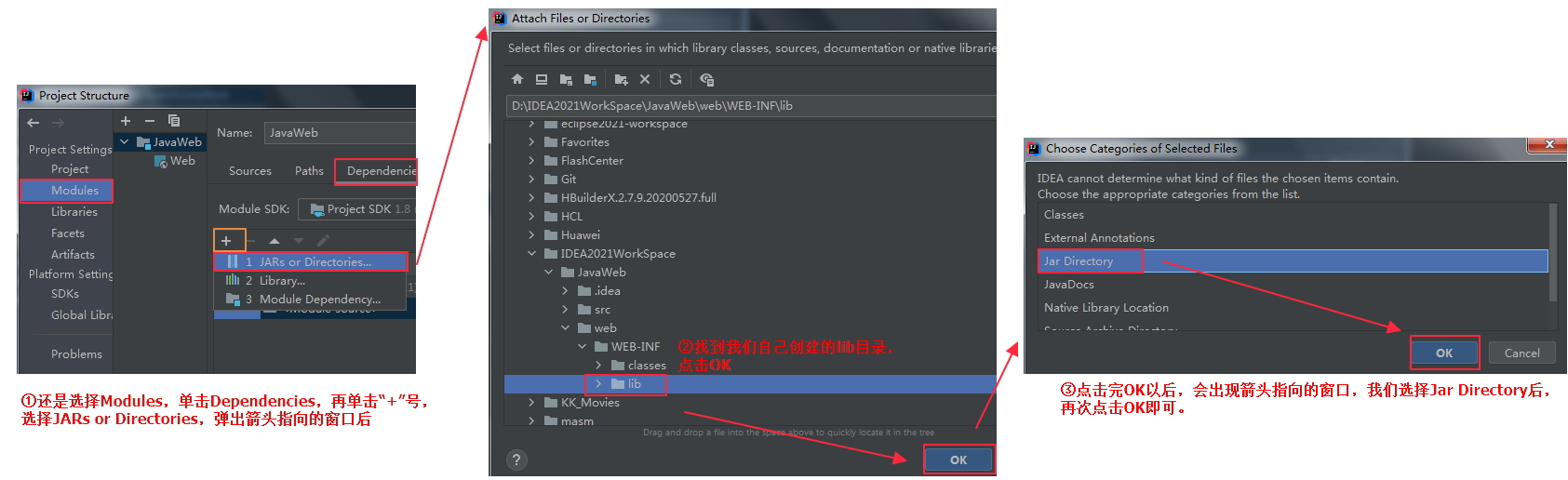The image size is (1568, 480).
Task: Remove module minus icon
Action: pos(150,121)
